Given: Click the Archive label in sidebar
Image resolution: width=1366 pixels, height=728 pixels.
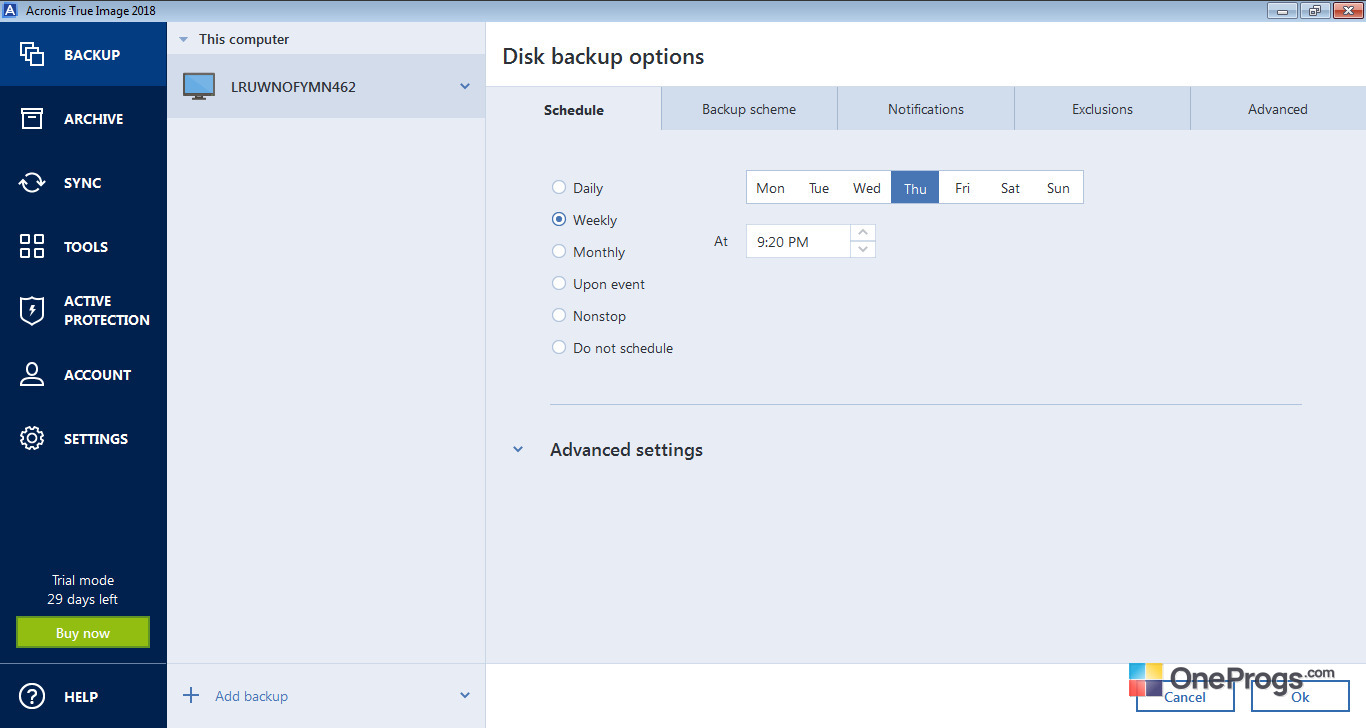Looking at the screenshot, I should click(94, 119).
